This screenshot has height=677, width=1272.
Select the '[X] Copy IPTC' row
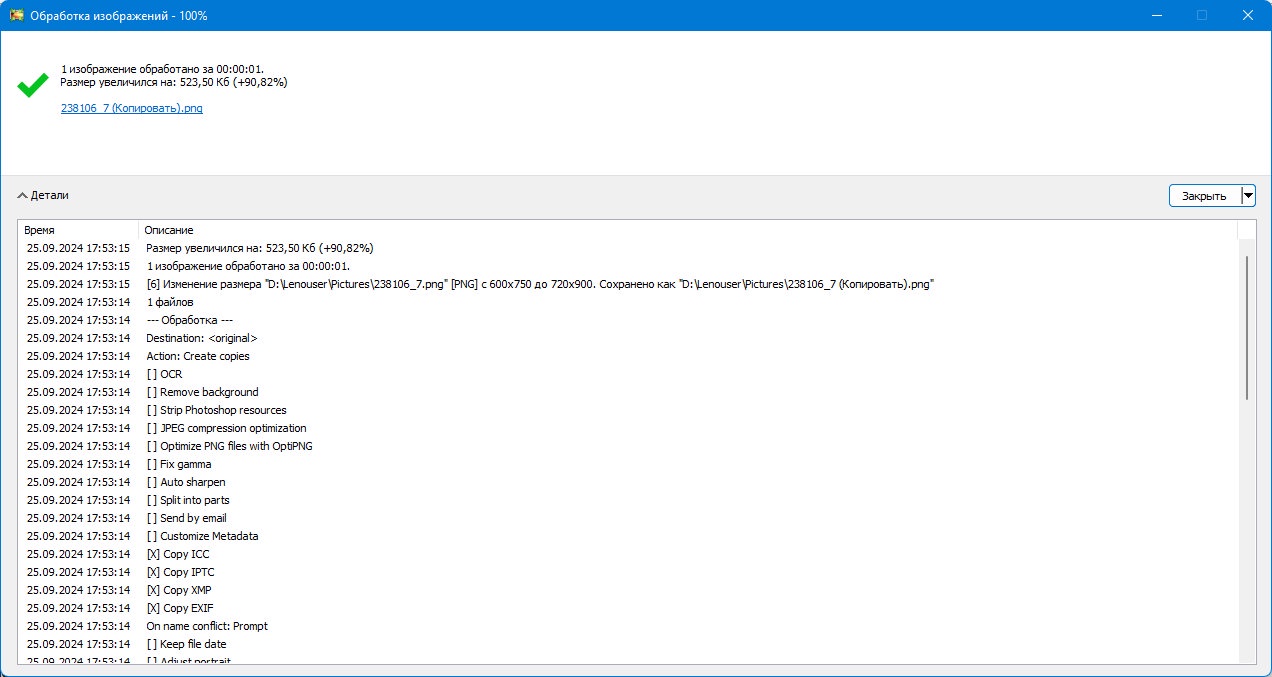628,572
